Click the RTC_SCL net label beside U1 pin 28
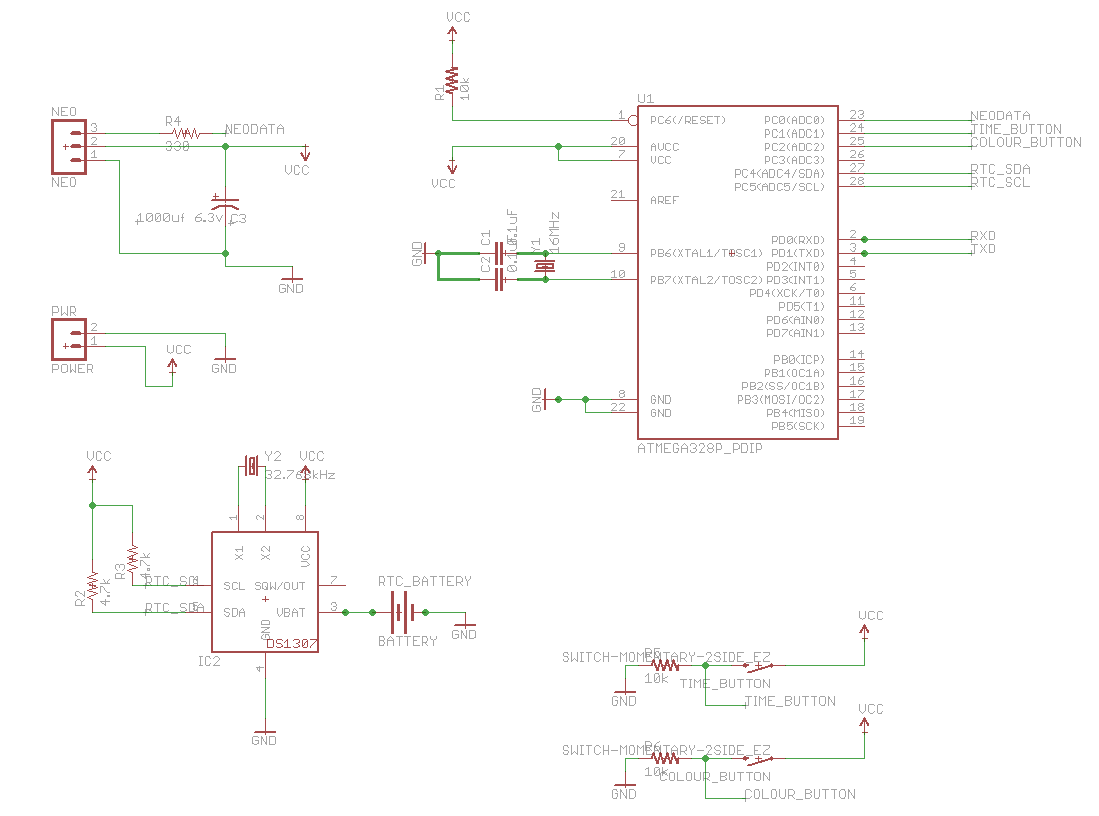 pyautogui.click(x=1000, y=182)
